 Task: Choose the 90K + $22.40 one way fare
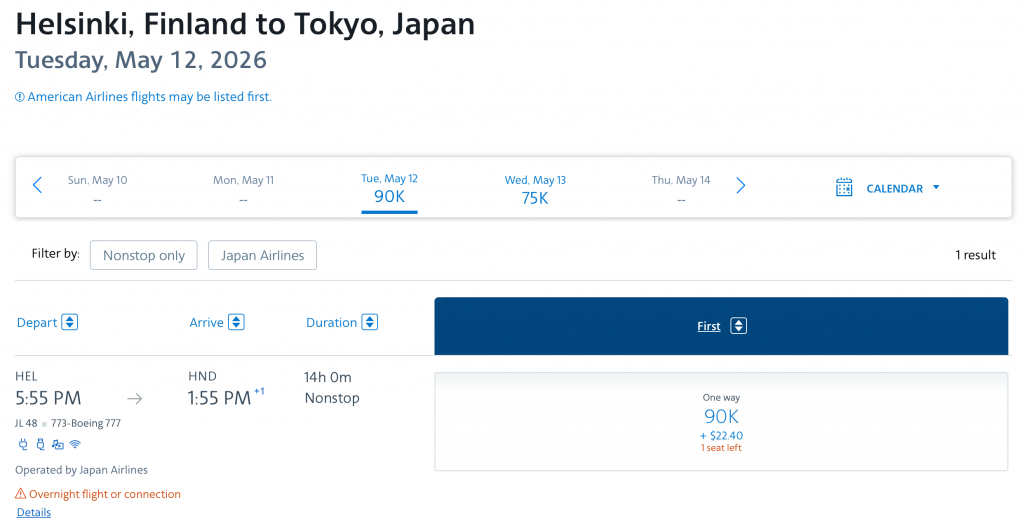(x=721, y=421)
